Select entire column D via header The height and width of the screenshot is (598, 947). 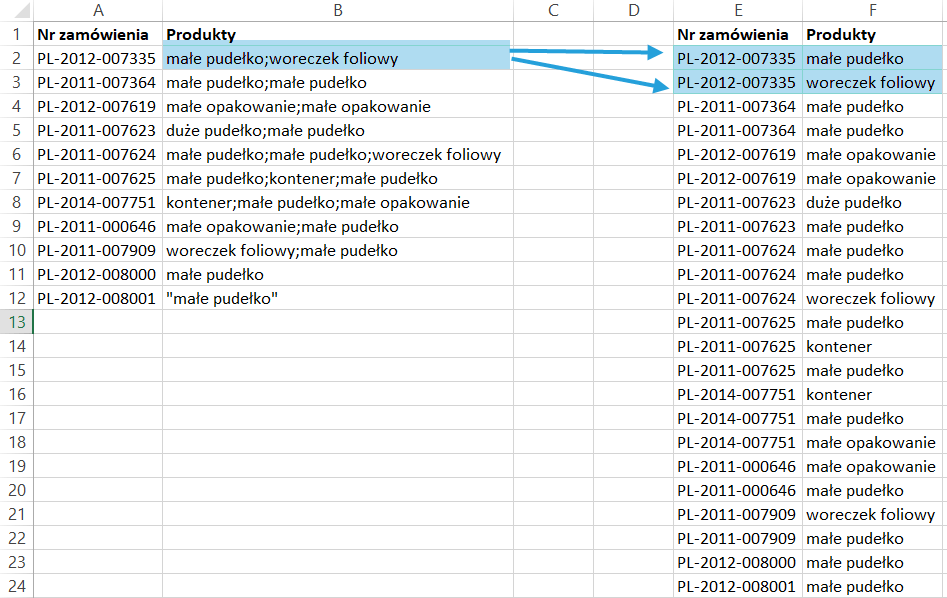633,10
